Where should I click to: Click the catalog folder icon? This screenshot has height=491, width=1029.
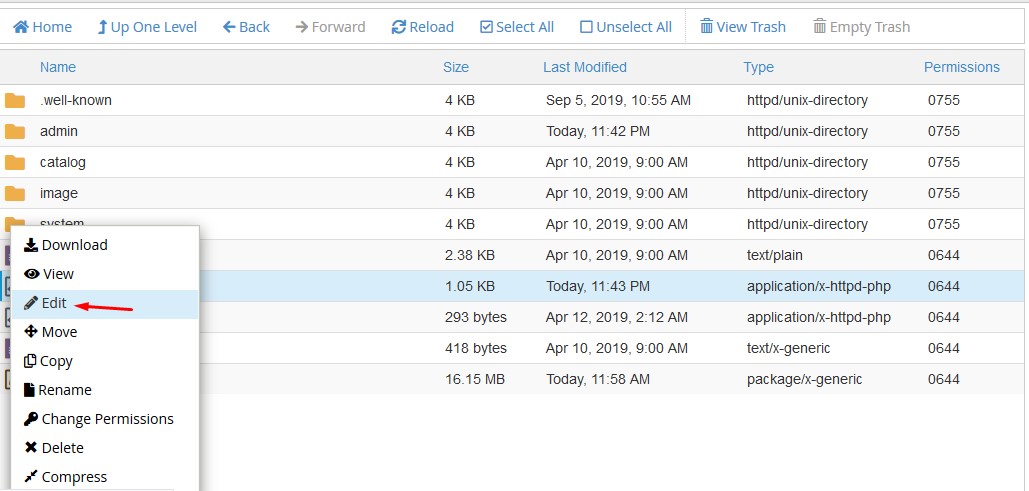[x=14, y=163]
